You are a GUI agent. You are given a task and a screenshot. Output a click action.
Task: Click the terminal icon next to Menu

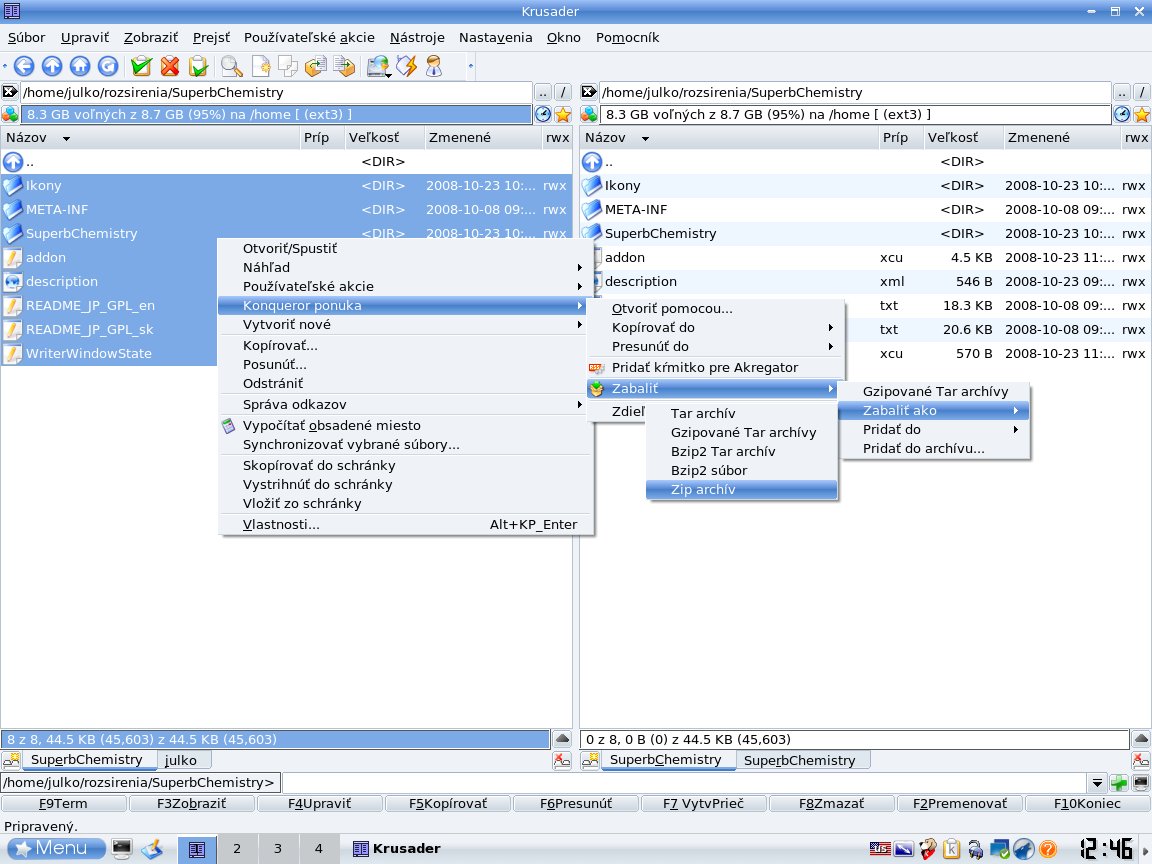pos(122,849)
